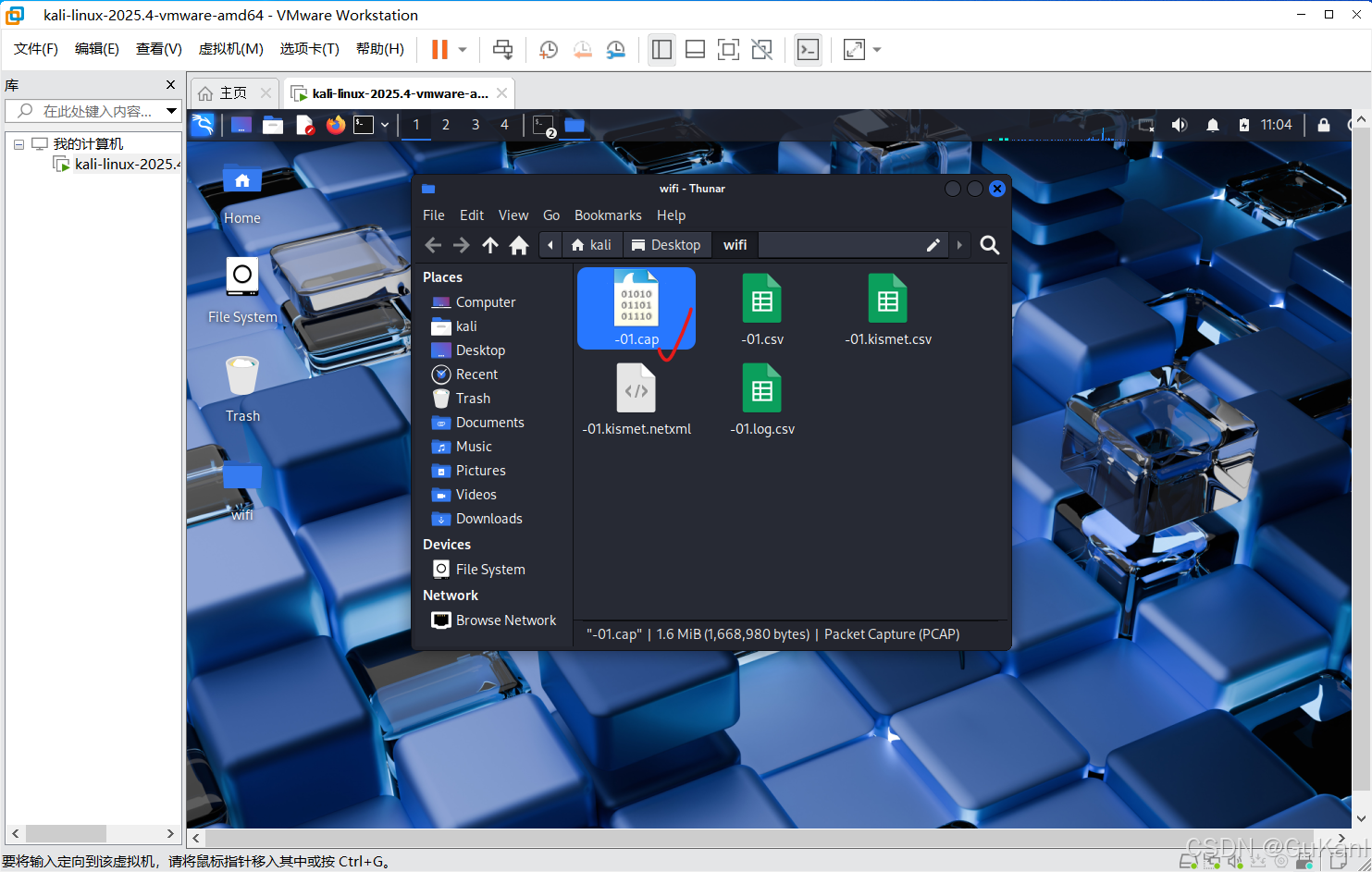The image size is (1372, 872).
Task: Open the 虚拟机(M) menu
Action: pos(230,49)
